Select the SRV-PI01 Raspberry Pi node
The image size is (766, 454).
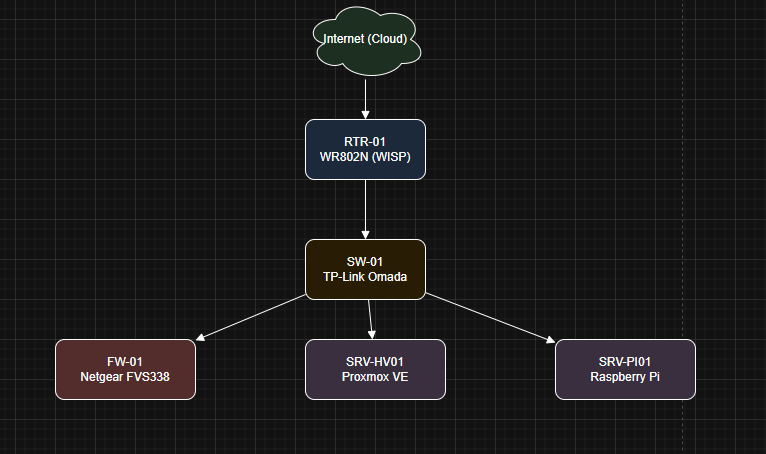tap(625, 369)
